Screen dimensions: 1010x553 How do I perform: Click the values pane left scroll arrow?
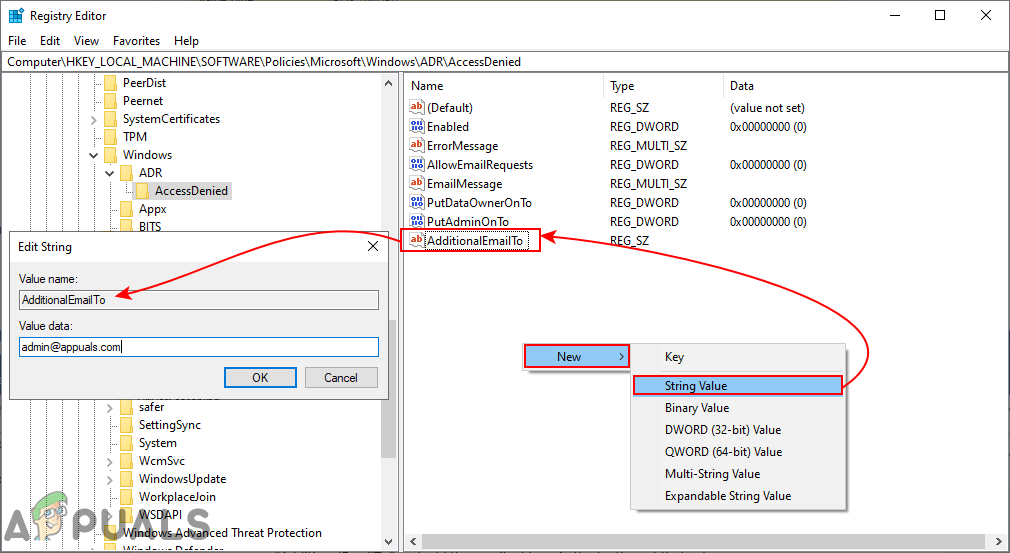point(412,541)
